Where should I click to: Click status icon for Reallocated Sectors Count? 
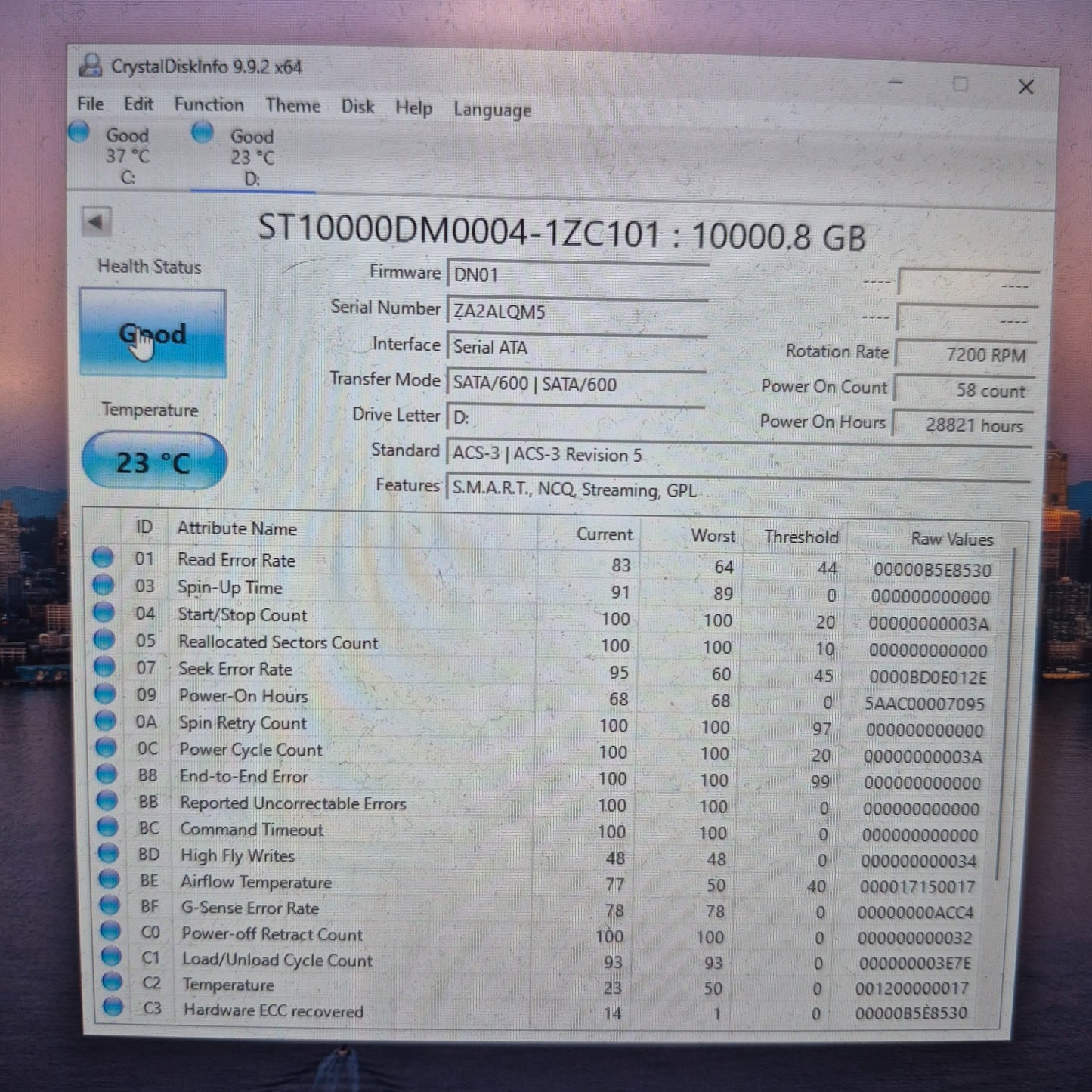coord(104,639)
